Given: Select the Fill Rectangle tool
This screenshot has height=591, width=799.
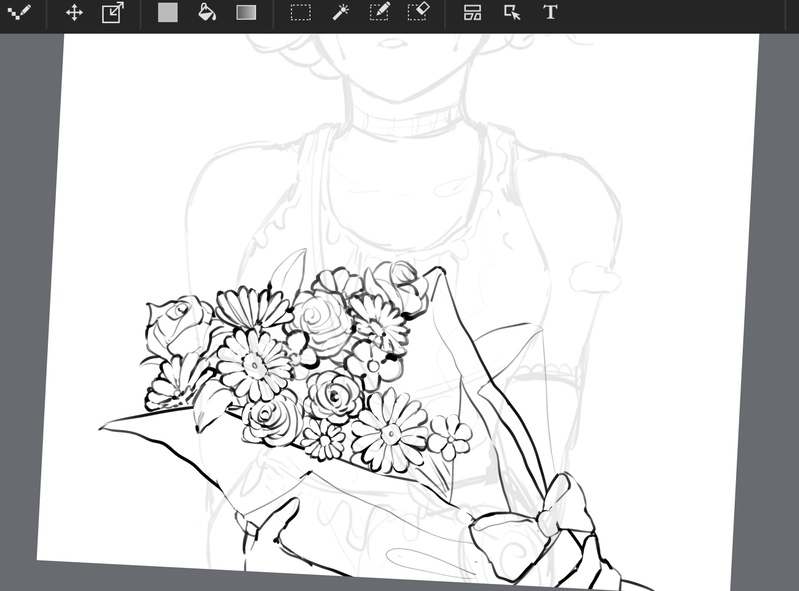Looking at the screenshot, I should point(168,12).
